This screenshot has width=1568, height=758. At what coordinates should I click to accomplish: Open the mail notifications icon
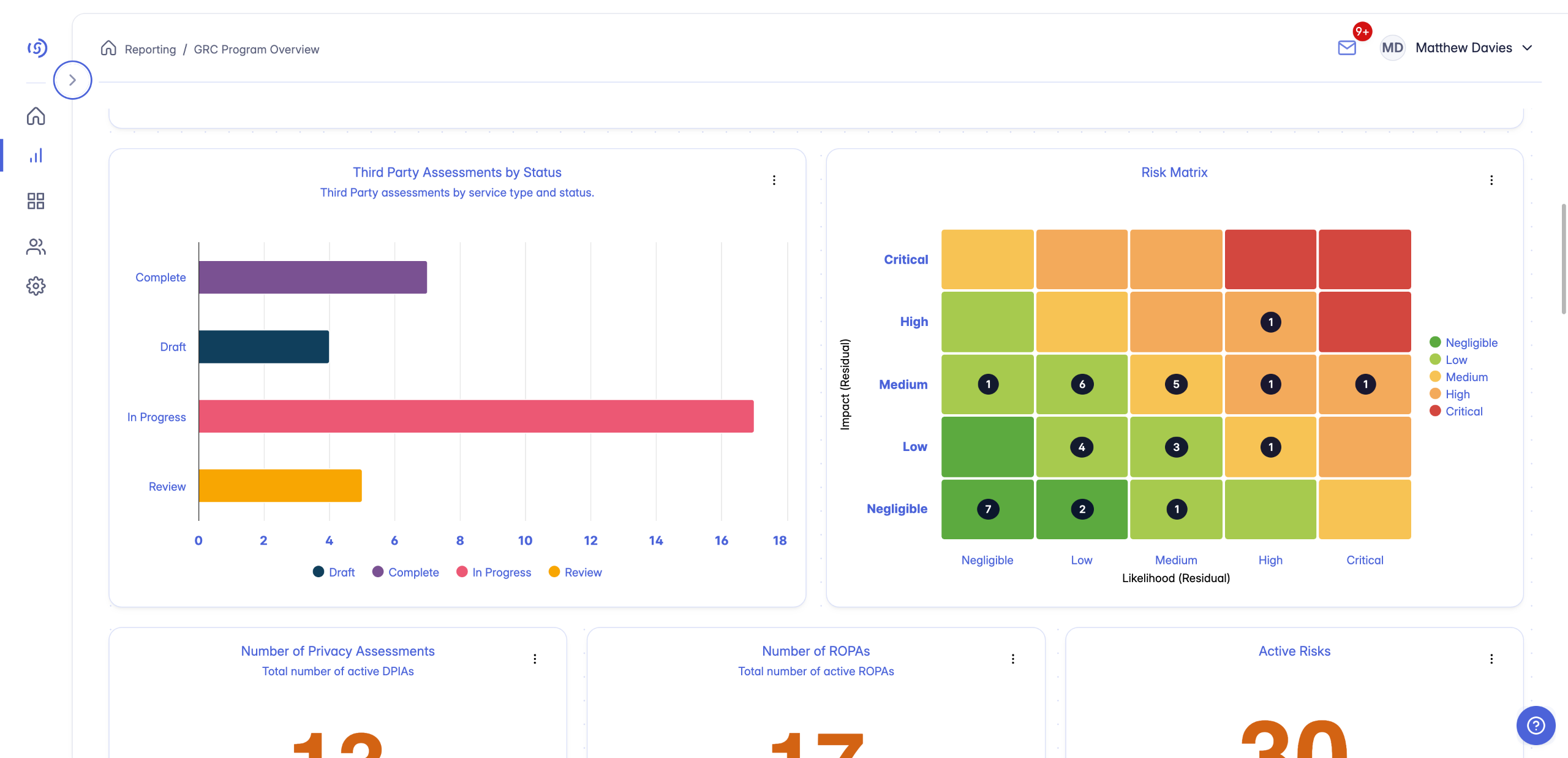(x=1347, y=48)
